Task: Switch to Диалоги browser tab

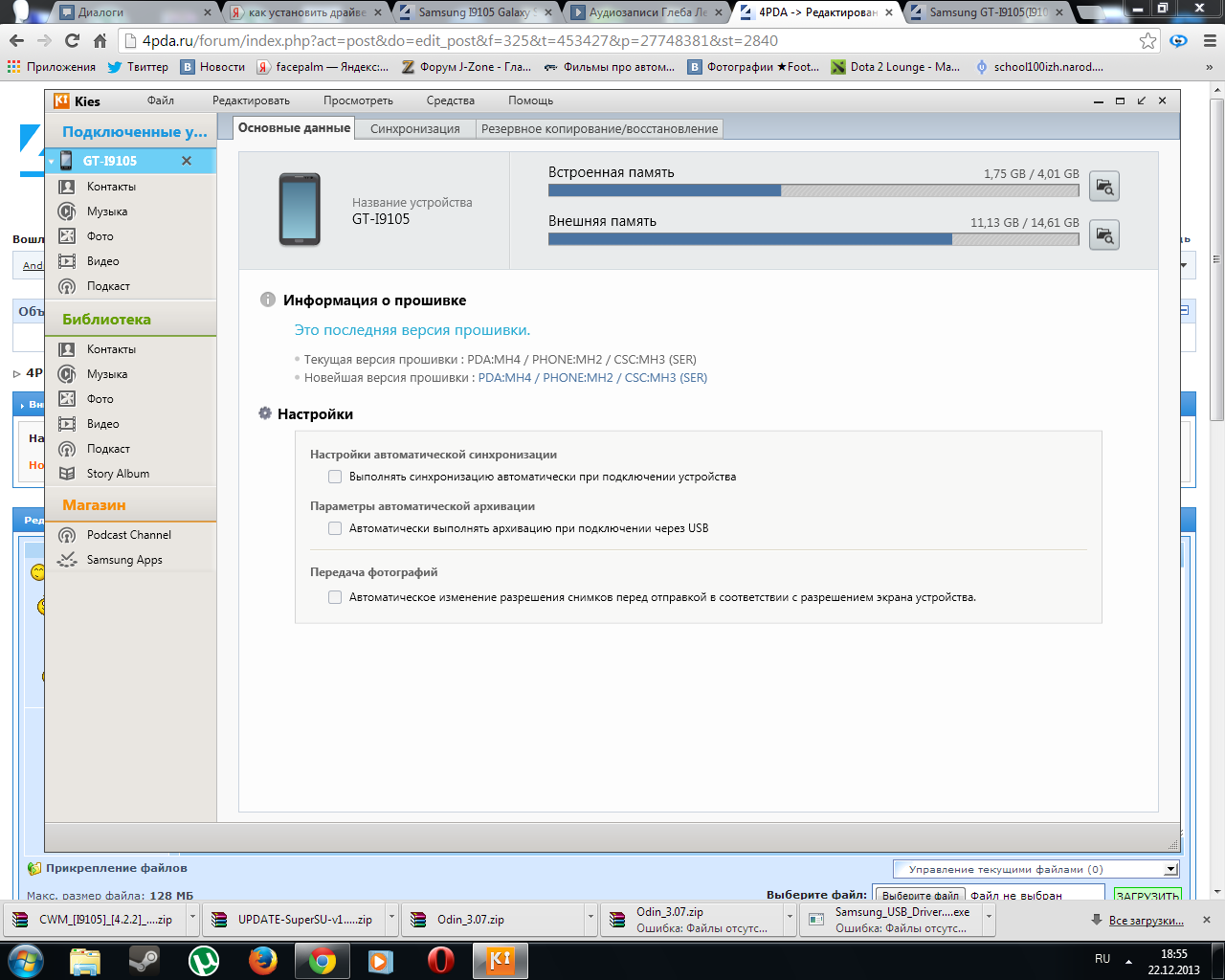Action: [x=134, y=12]
